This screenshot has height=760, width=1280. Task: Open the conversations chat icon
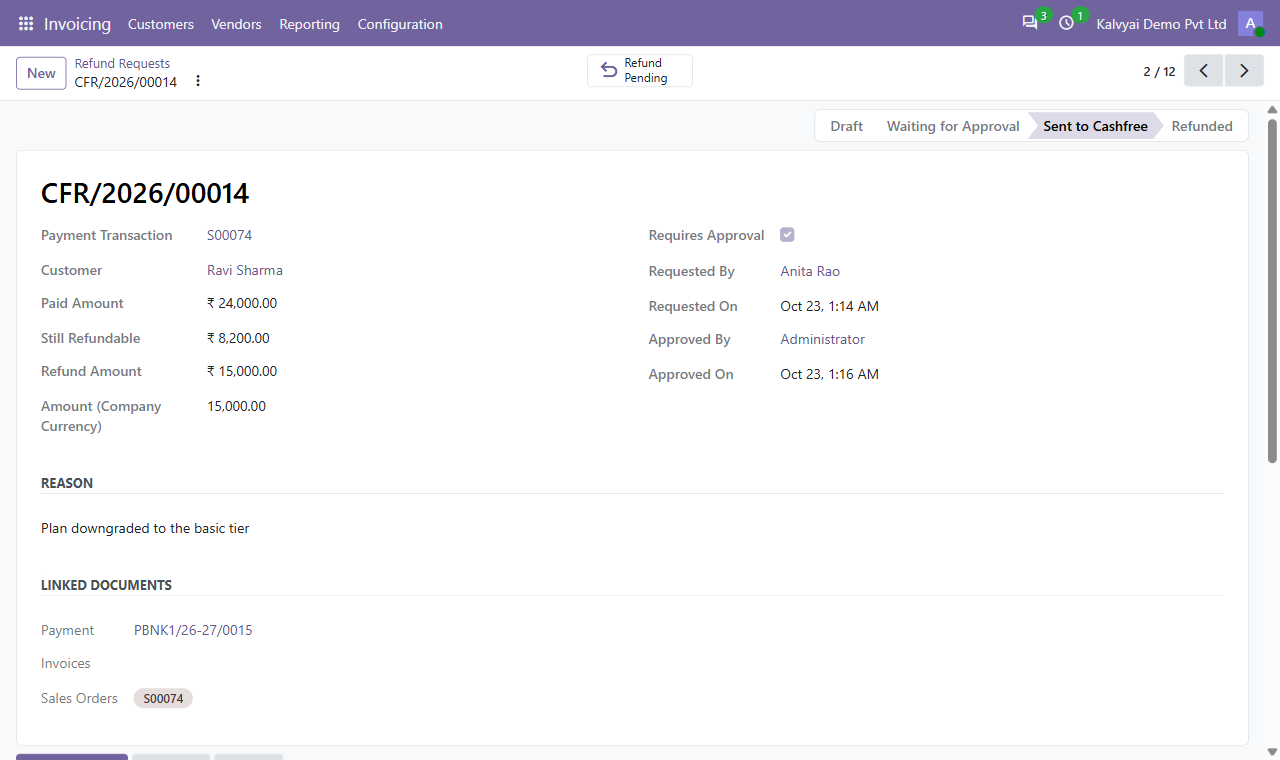click(x=1030, y=23)
